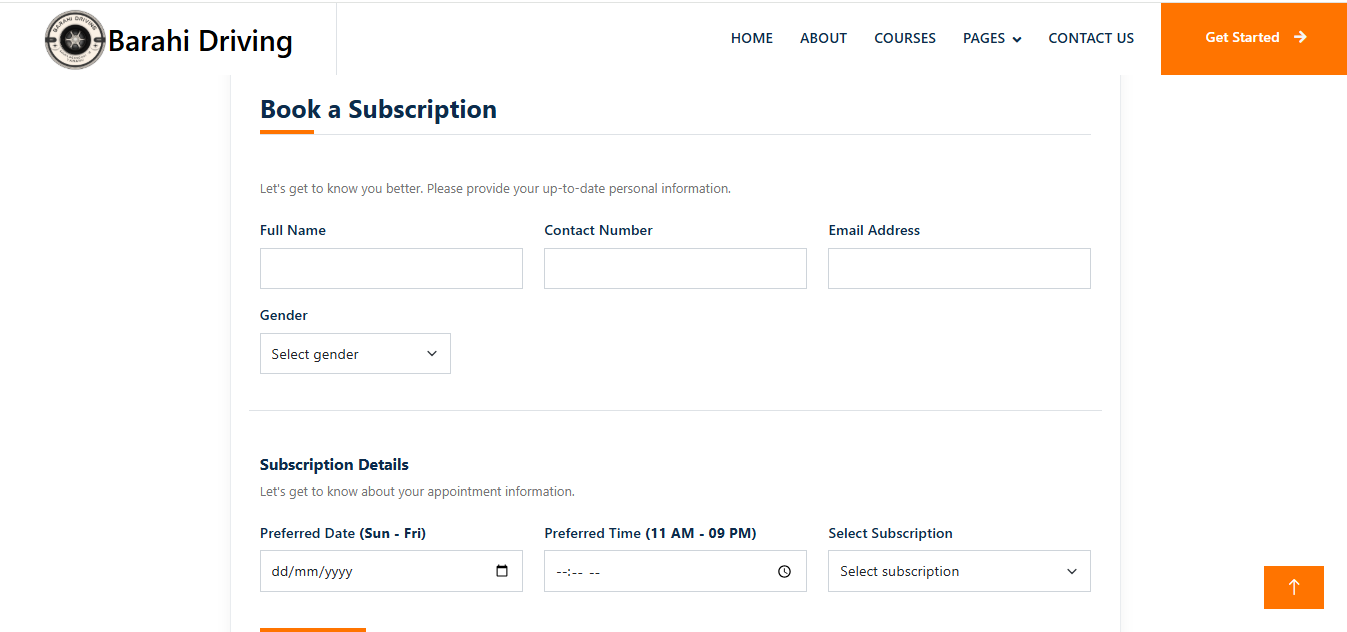
Task: Click the arrow icon inside Get Started button
Action: click(1301, 37)
